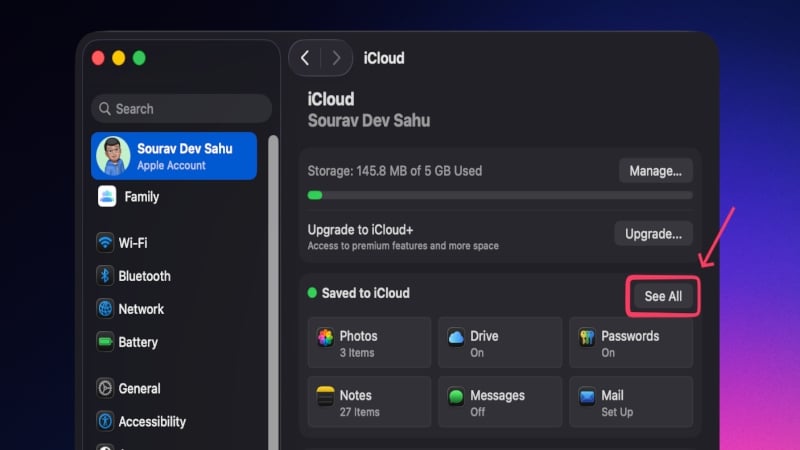This screenshot has width=800, height=450.
Task: Open the Messages tile showing Off
Action: tap(500, 402)
